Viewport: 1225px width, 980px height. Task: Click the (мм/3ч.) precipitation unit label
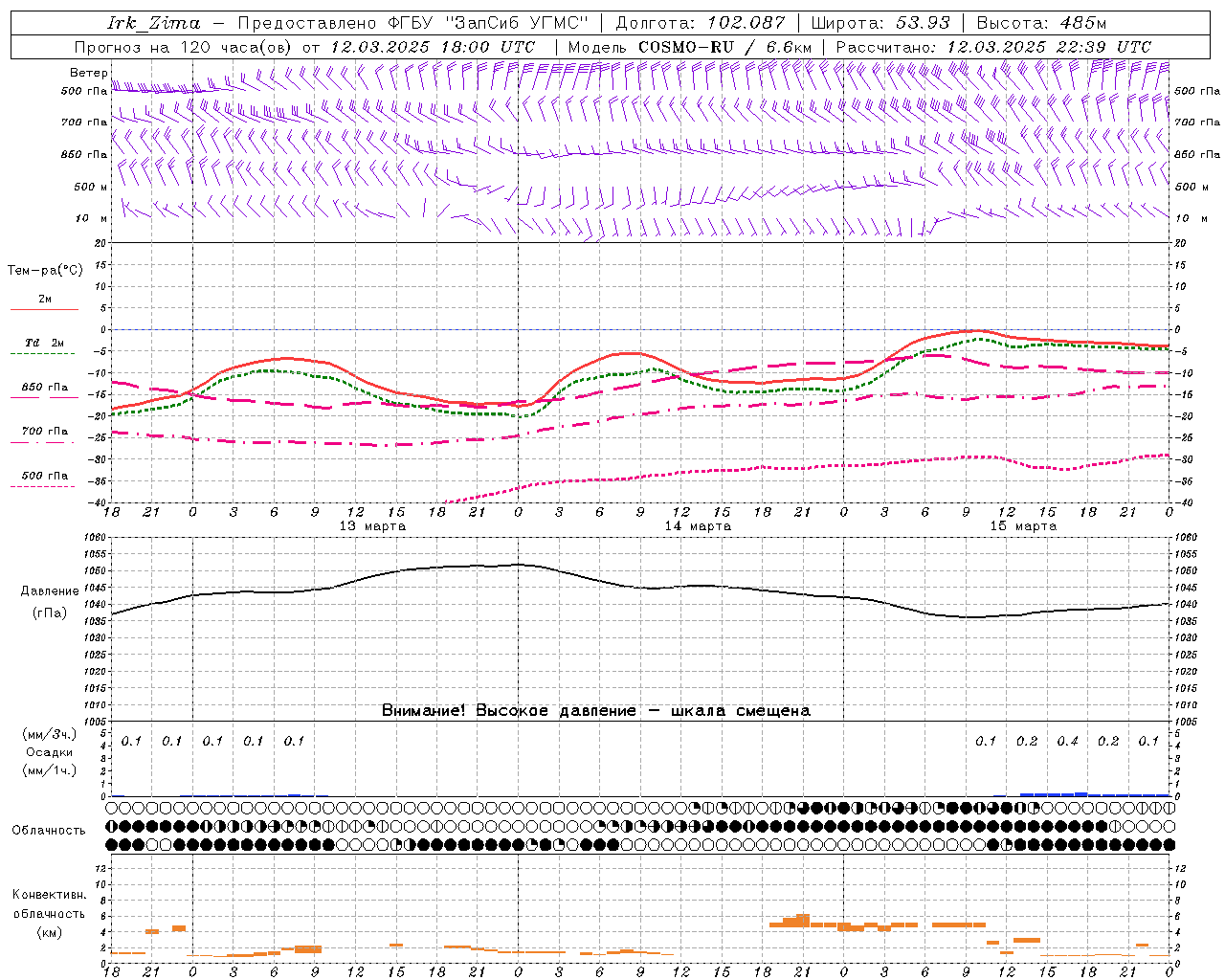(50, 734)
